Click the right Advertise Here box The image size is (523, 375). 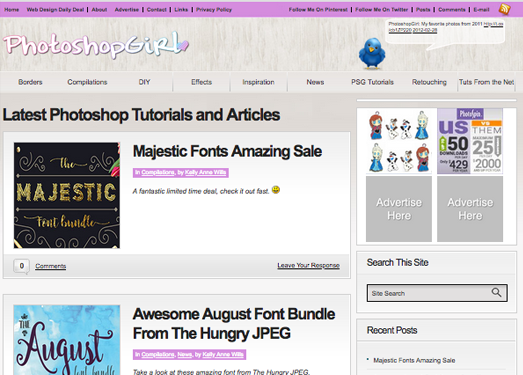470,209
